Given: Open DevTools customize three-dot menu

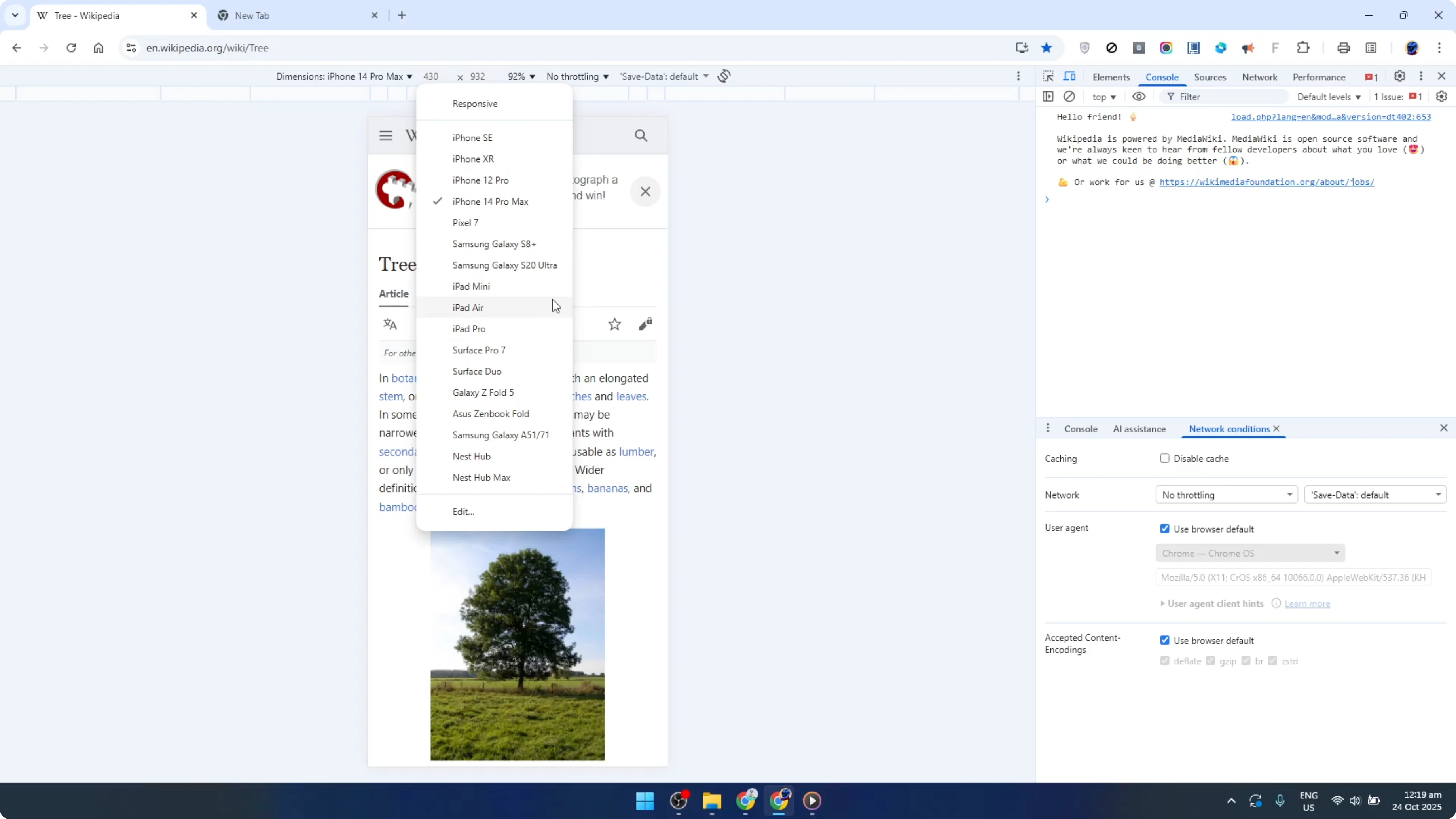Looking at the screenshot, I should coord(1421,76).
